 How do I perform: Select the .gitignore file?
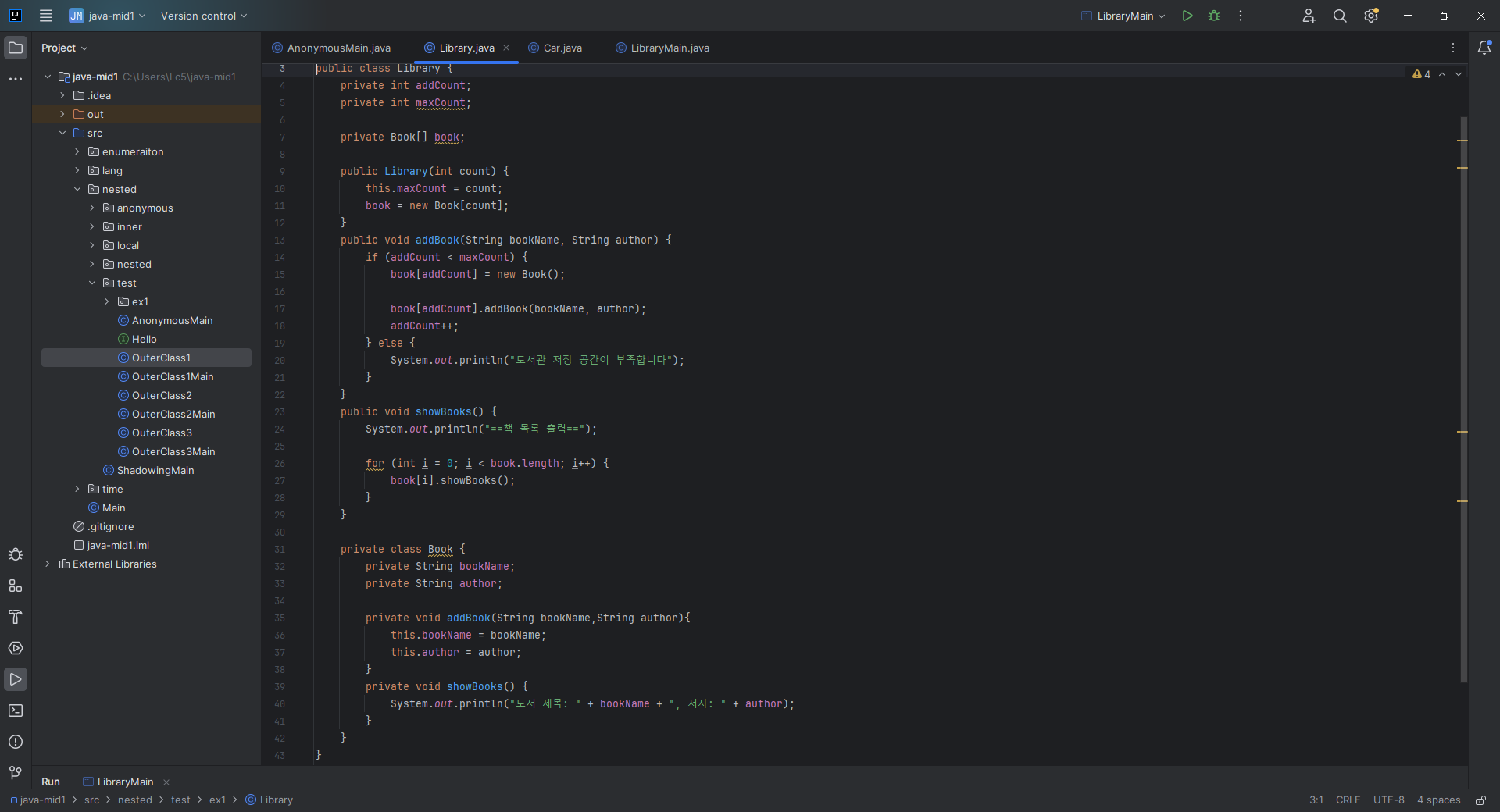(111, 526)
